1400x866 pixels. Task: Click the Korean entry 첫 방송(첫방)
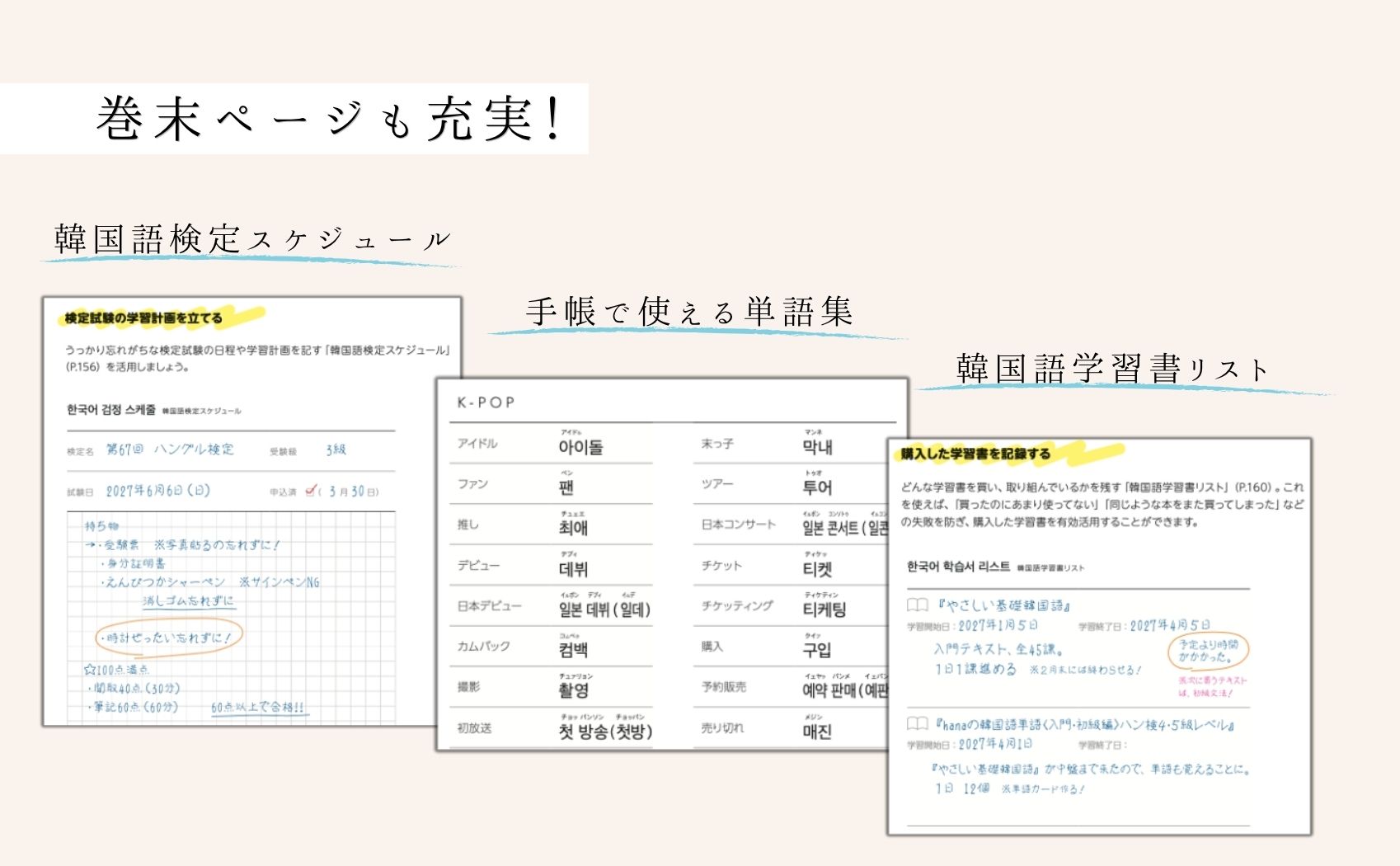[x=605, y=732]
